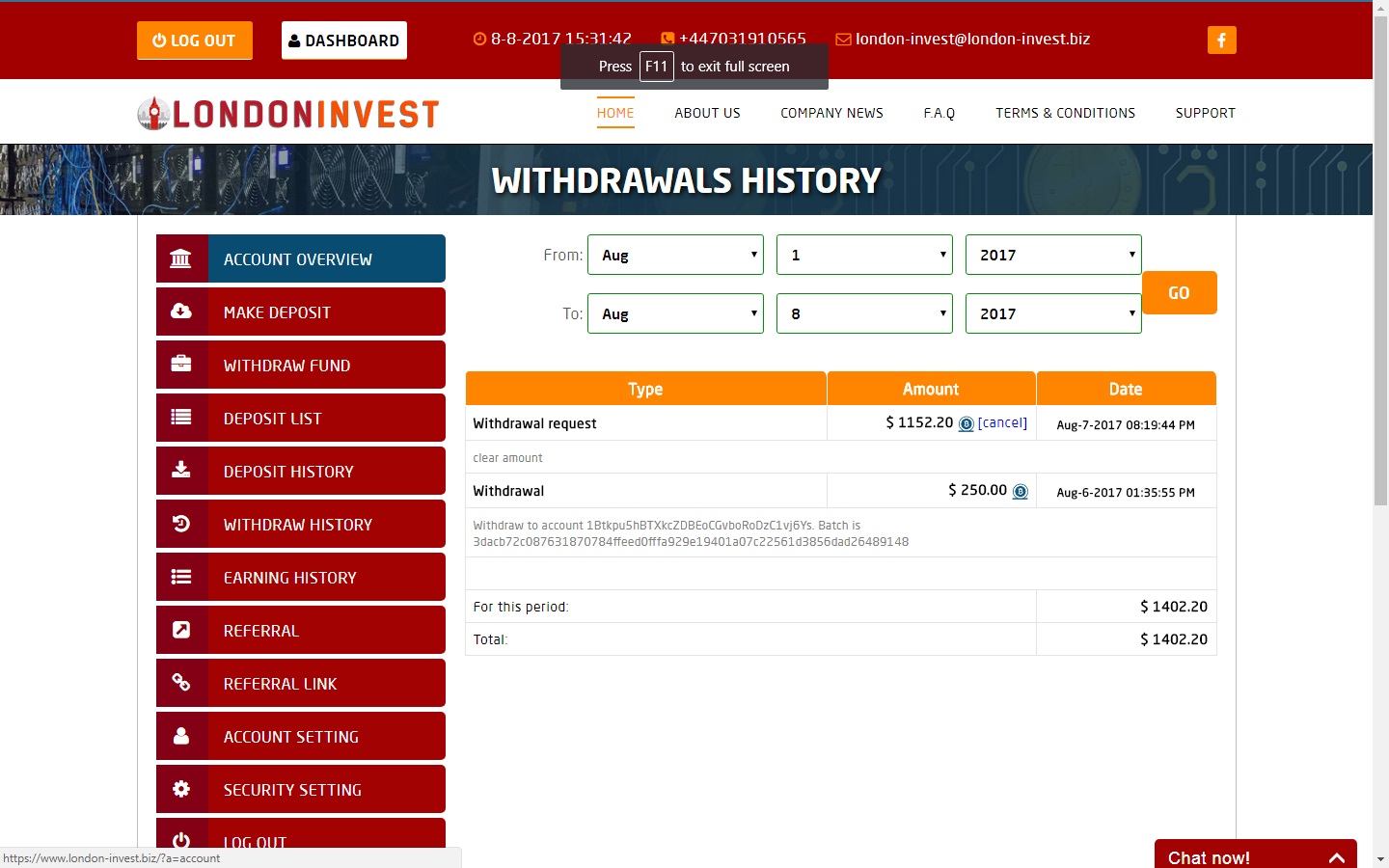Open the To day dropdown

point(864,313)
